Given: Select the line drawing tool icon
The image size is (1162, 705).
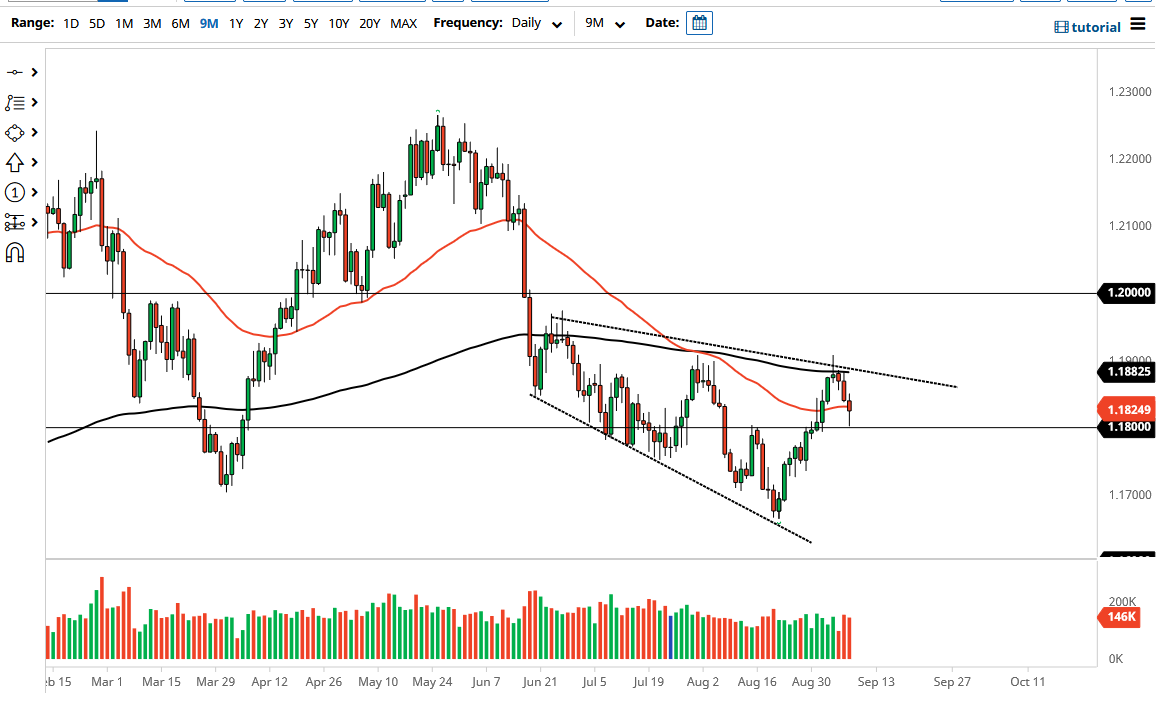Looking at the screenshot, I should [x=15, y=72].
